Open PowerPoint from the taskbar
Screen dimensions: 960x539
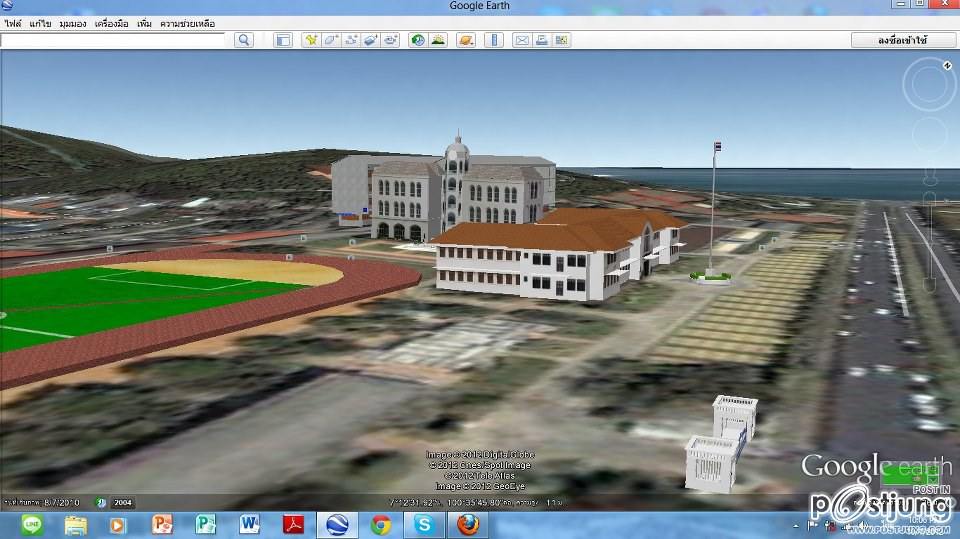tap(162, 525)
